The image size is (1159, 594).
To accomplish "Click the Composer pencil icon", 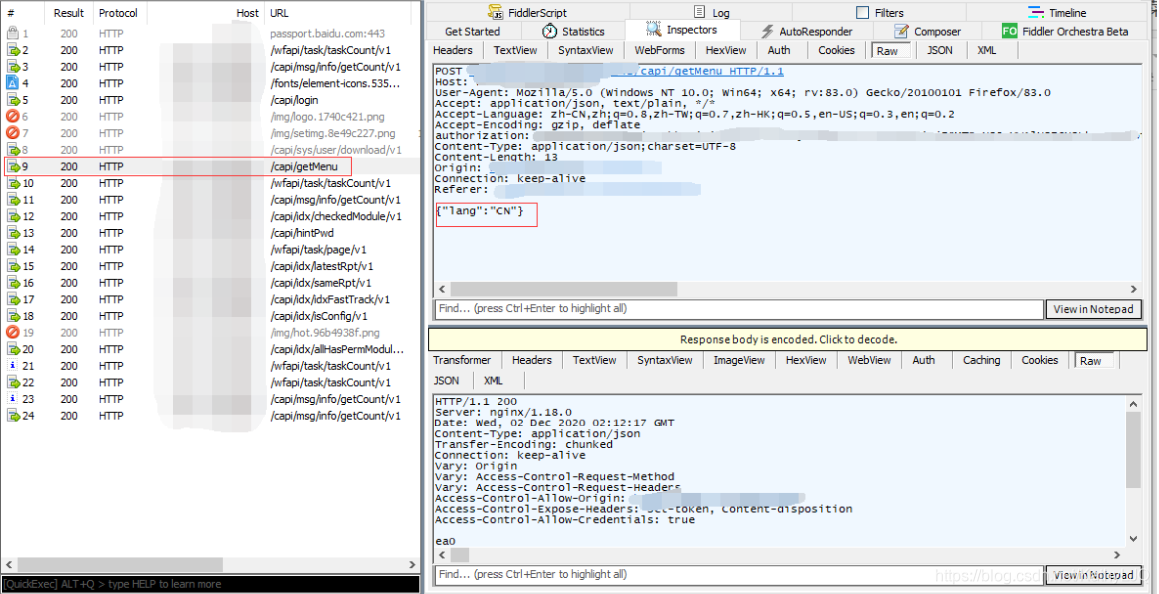I will tap(901, 31).
